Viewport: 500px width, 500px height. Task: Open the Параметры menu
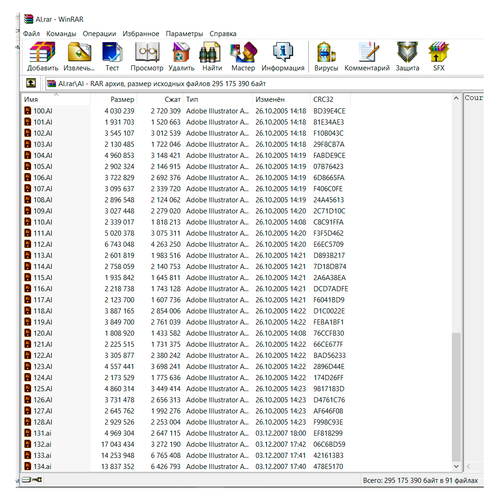(x=184, y=34)
